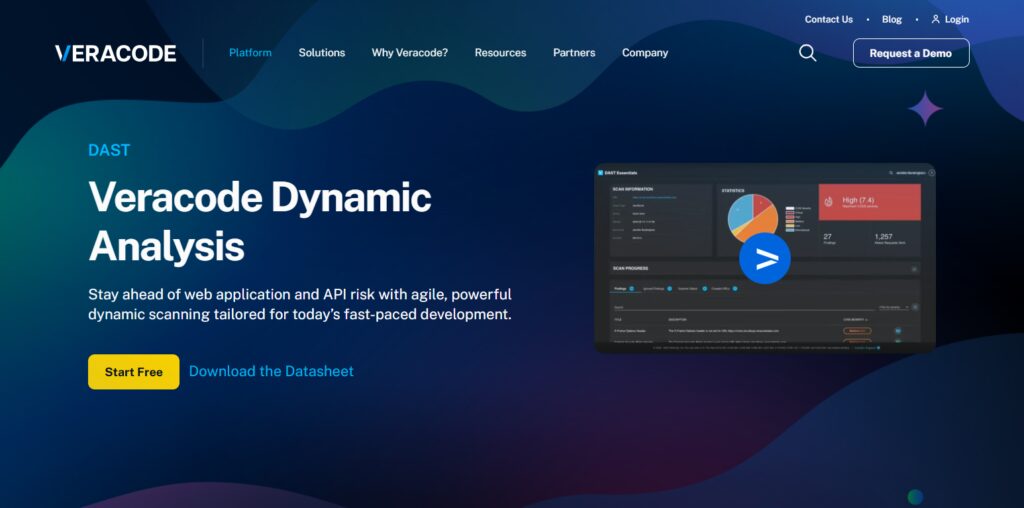Image resolution: width=1024 pixels, height=508 pixels.
Task: Click the DAST label text
Action: coord(109,150)
